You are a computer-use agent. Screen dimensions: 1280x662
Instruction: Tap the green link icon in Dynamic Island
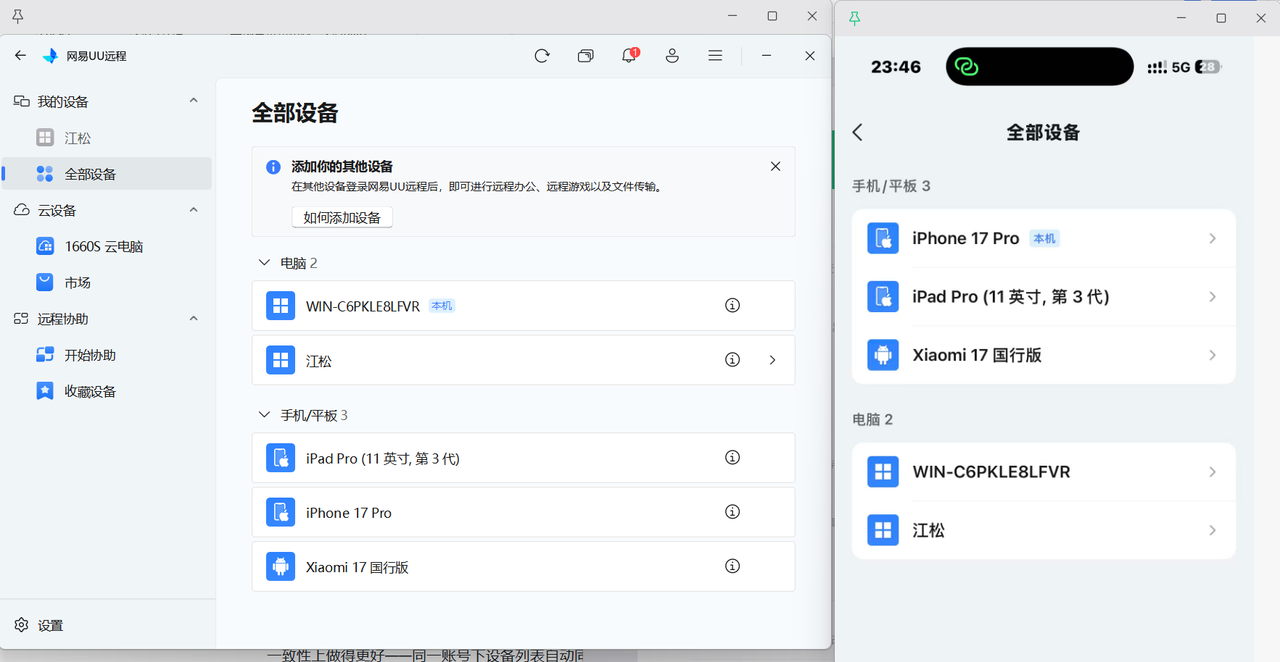pos(966,67)
